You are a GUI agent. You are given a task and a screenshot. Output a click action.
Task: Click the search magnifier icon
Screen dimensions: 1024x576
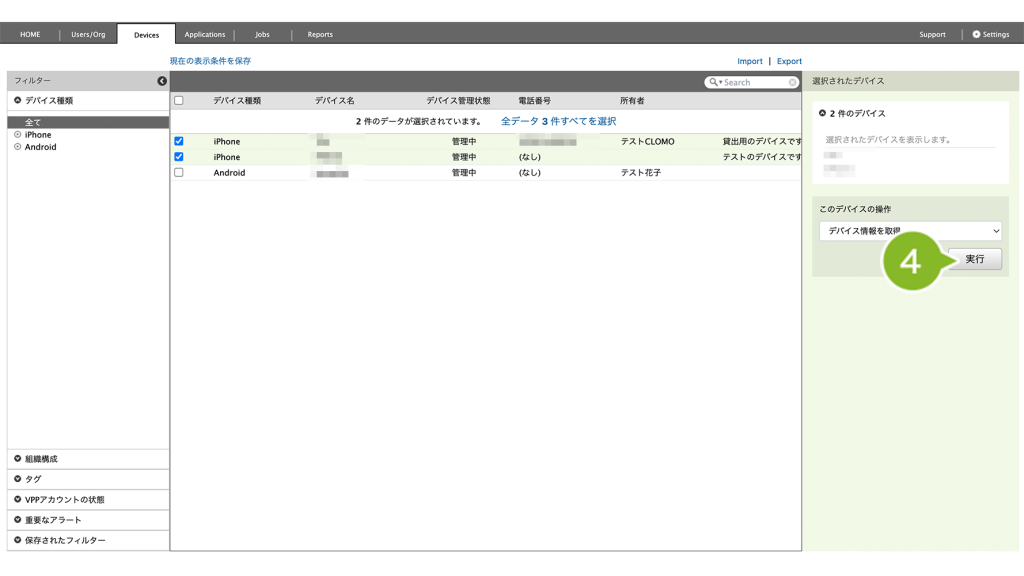pos(713,82)
